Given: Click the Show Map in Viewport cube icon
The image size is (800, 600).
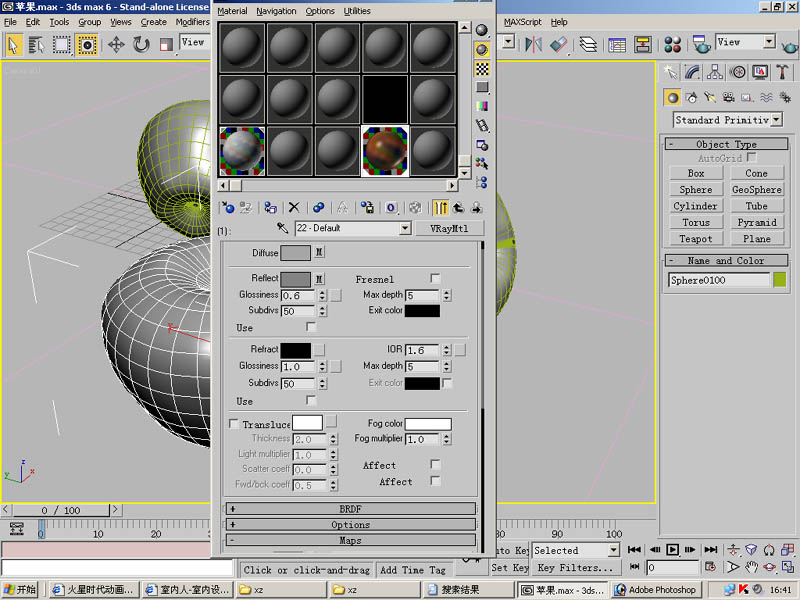Looking at the screenshot, I should [x=416, y=208].
